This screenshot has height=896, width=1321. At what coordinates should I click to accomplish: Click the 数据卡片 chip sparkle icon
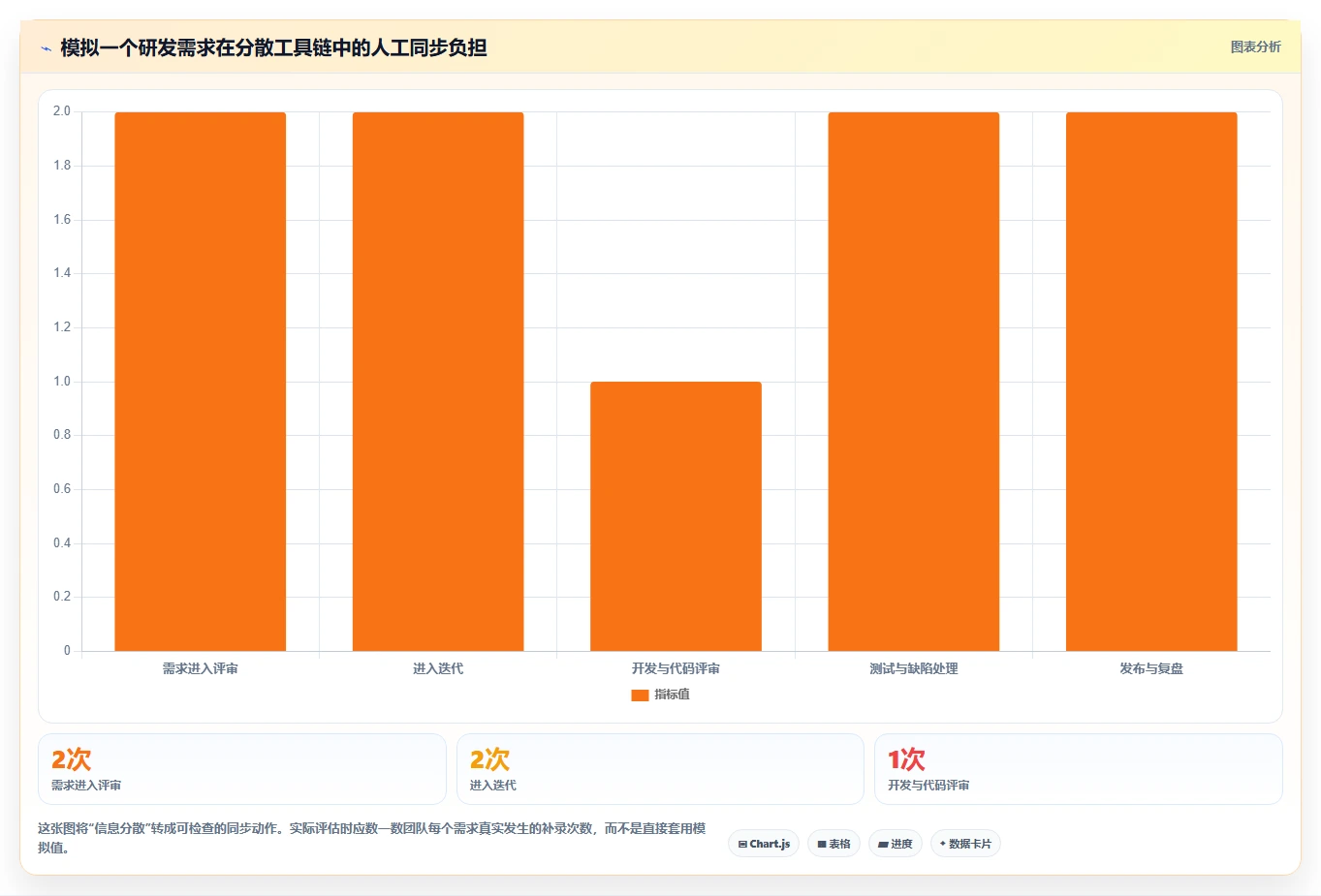(943, 844)
